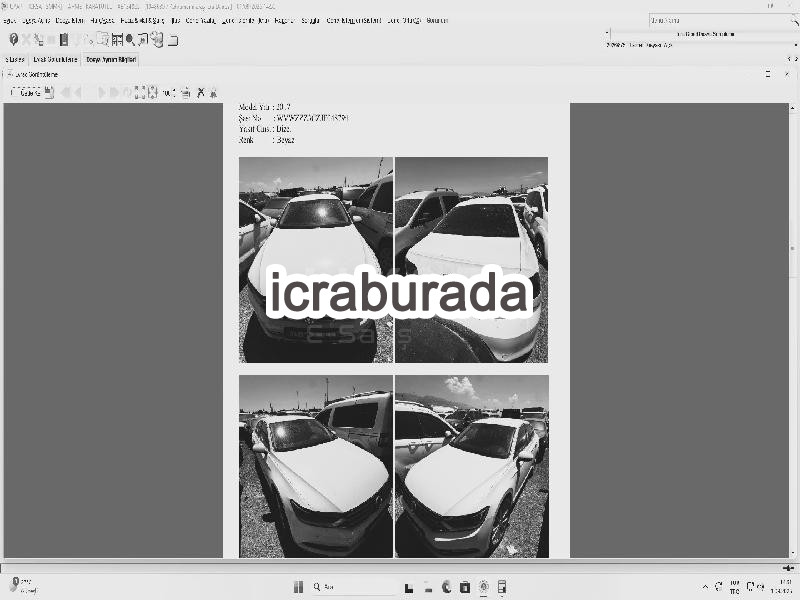Screen dimensions: 800x600
Task: Click the "Renk : Beyaz" line in the document
Action: [x=266, y=140]
